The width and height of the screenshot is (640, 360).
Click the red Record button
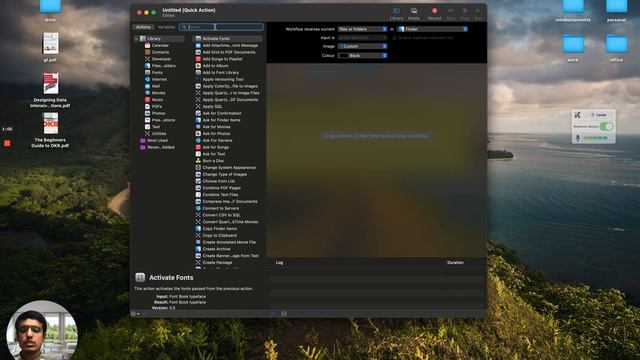click(434, 13)
